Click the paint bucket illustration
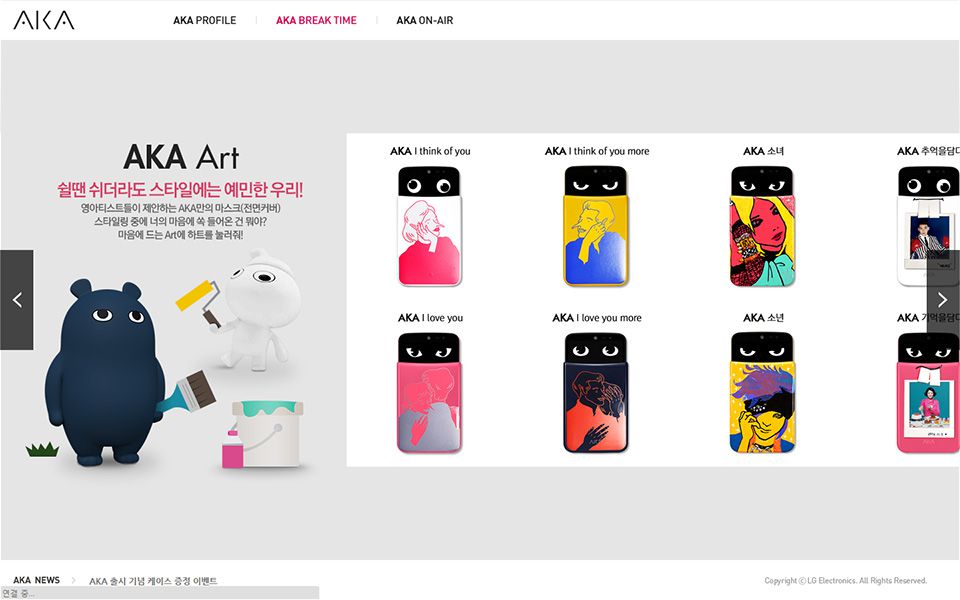The width and height of the screenshot is (960, 600). 268,433
